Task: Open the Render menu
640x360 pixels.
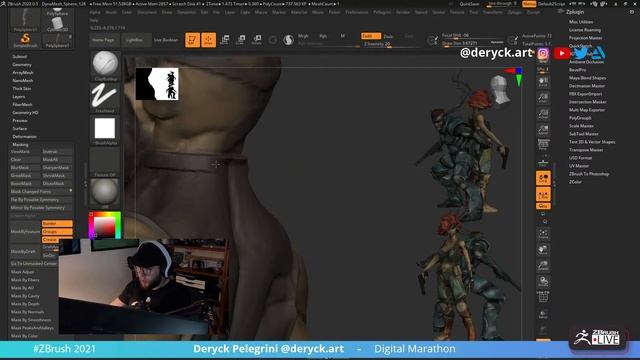Action: click(402, 12)
